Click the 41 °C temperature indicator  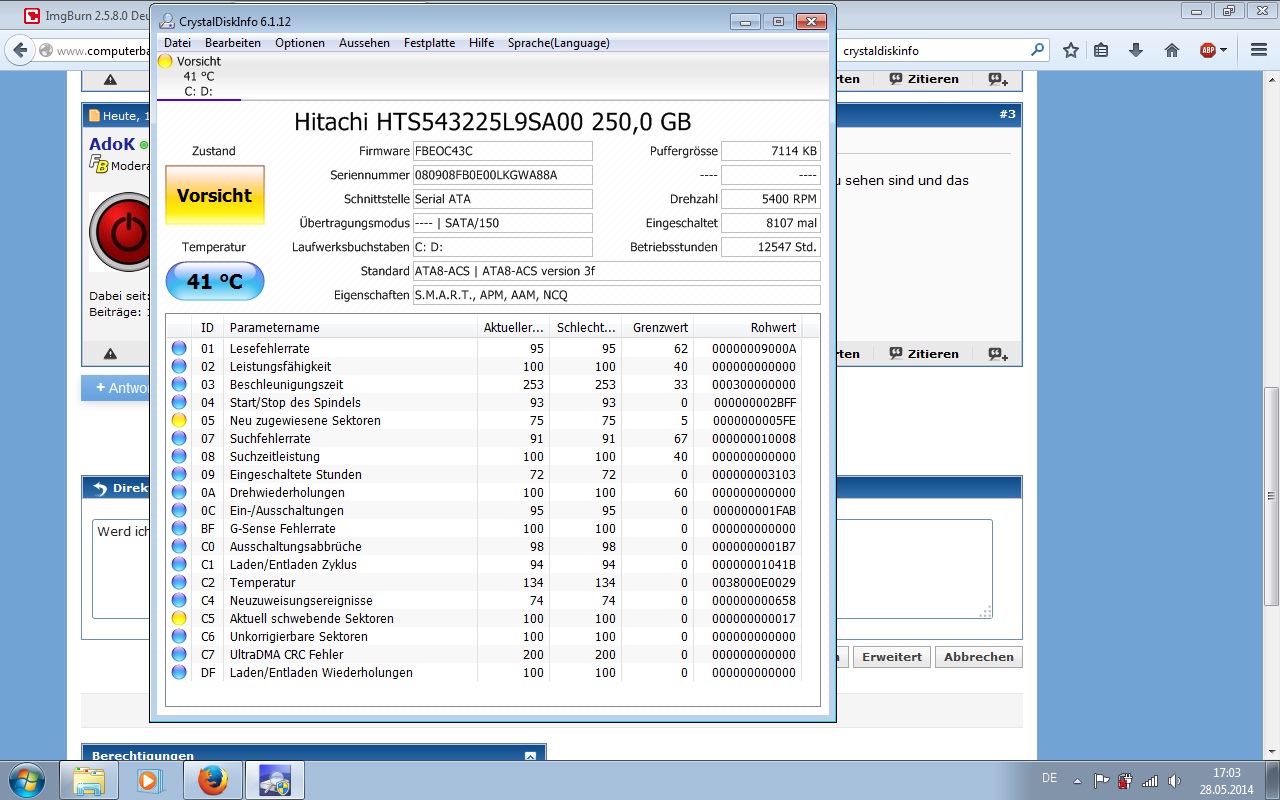[x=215, y=282]
